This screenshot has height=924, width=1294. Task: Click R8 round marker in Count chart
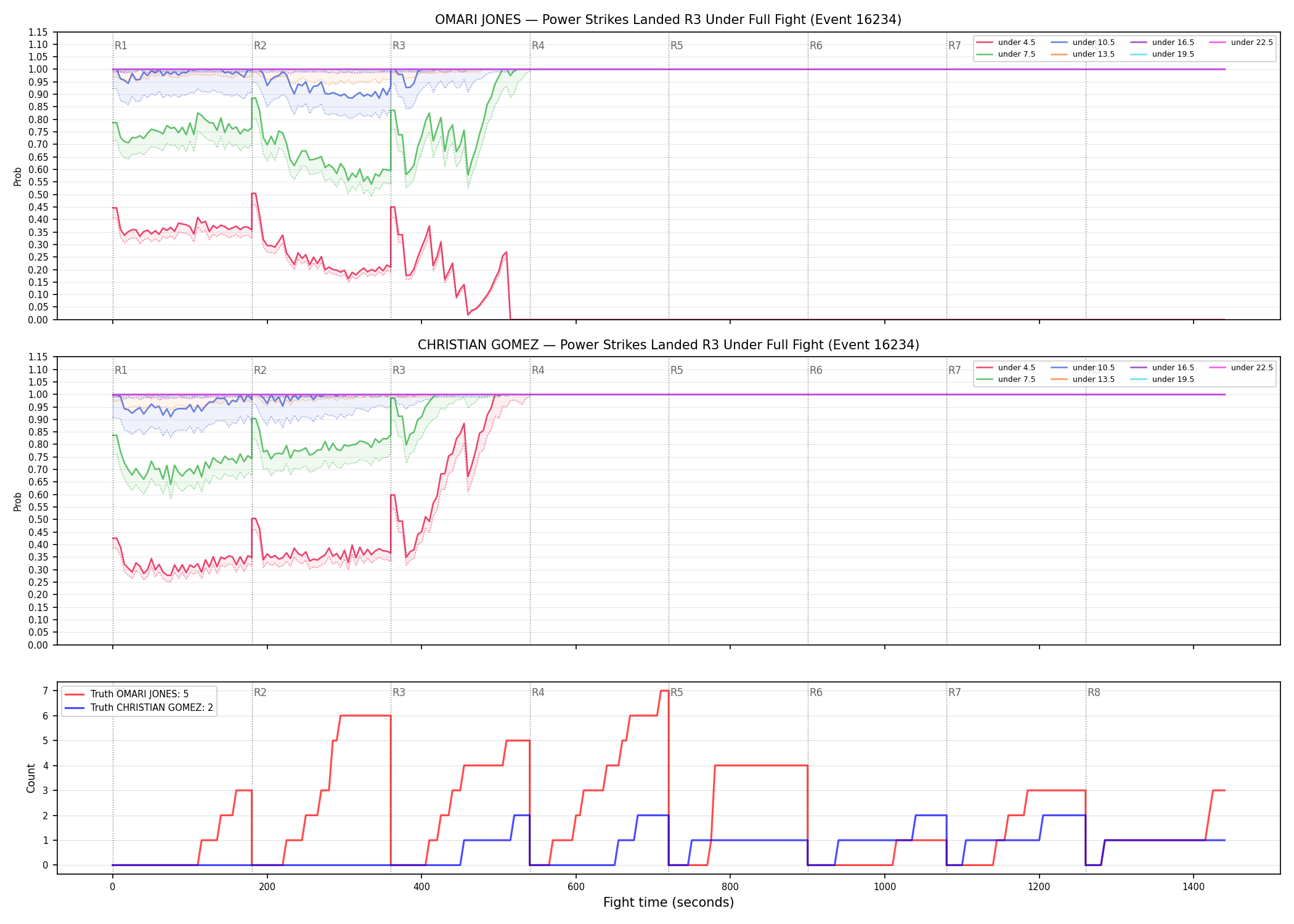tap(1094, 692)
